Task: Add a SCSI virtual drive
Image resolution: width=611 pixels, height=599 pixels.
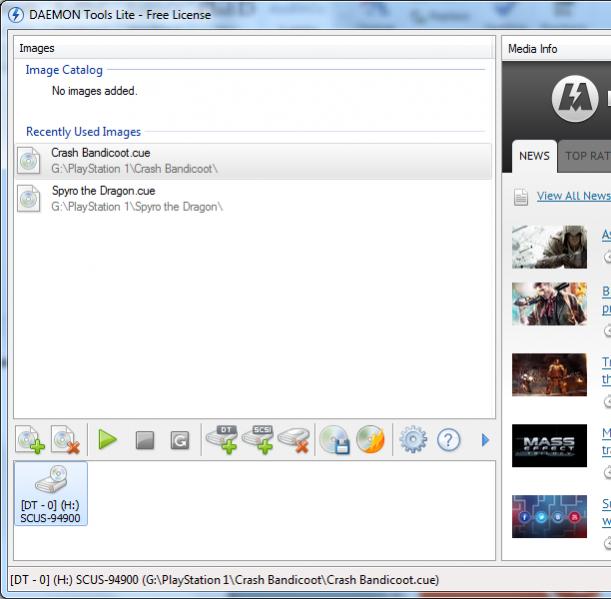Action: click(258, 440)
